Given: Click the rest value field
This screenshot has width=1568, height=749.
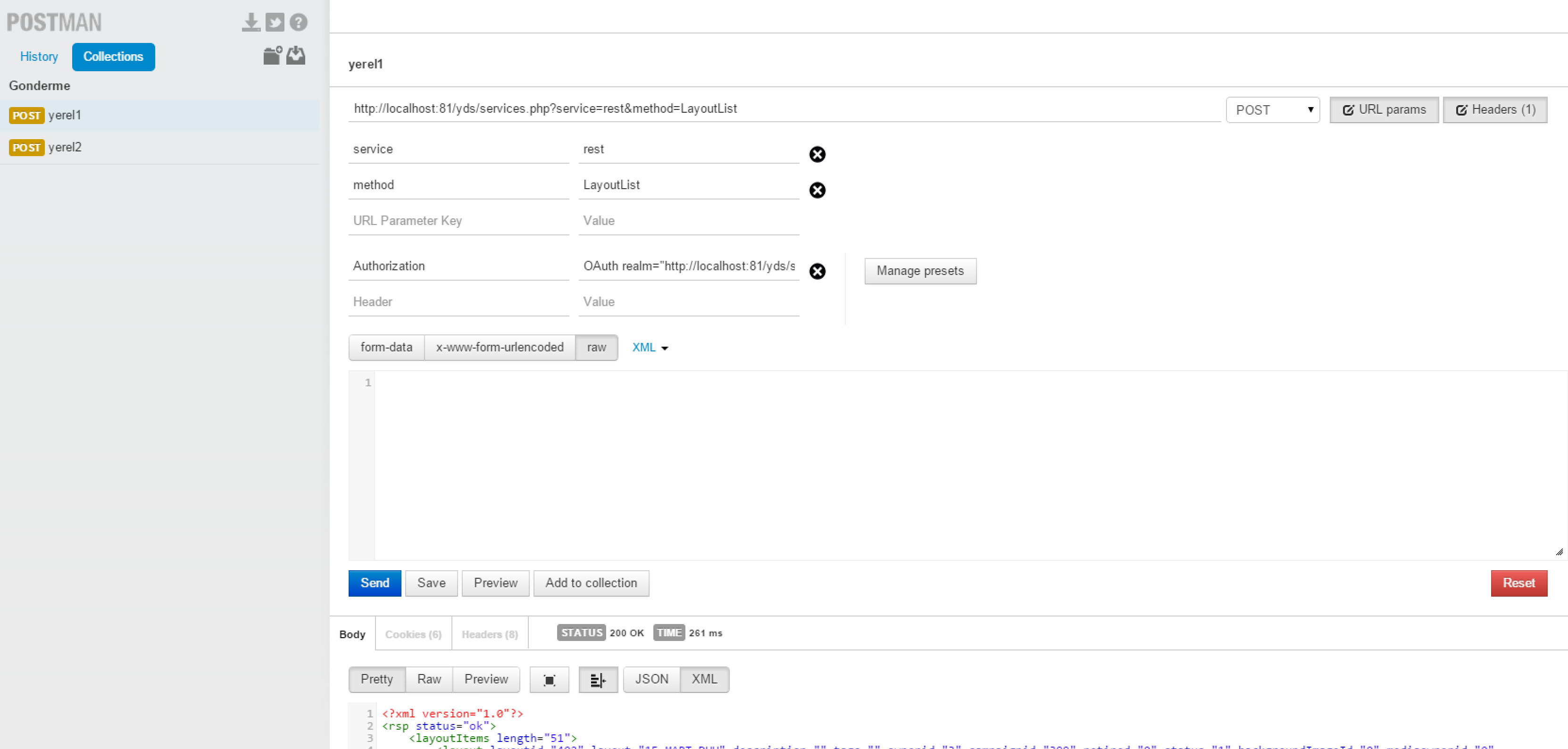Looking at the screenshot, I should (x=689, y=150).
